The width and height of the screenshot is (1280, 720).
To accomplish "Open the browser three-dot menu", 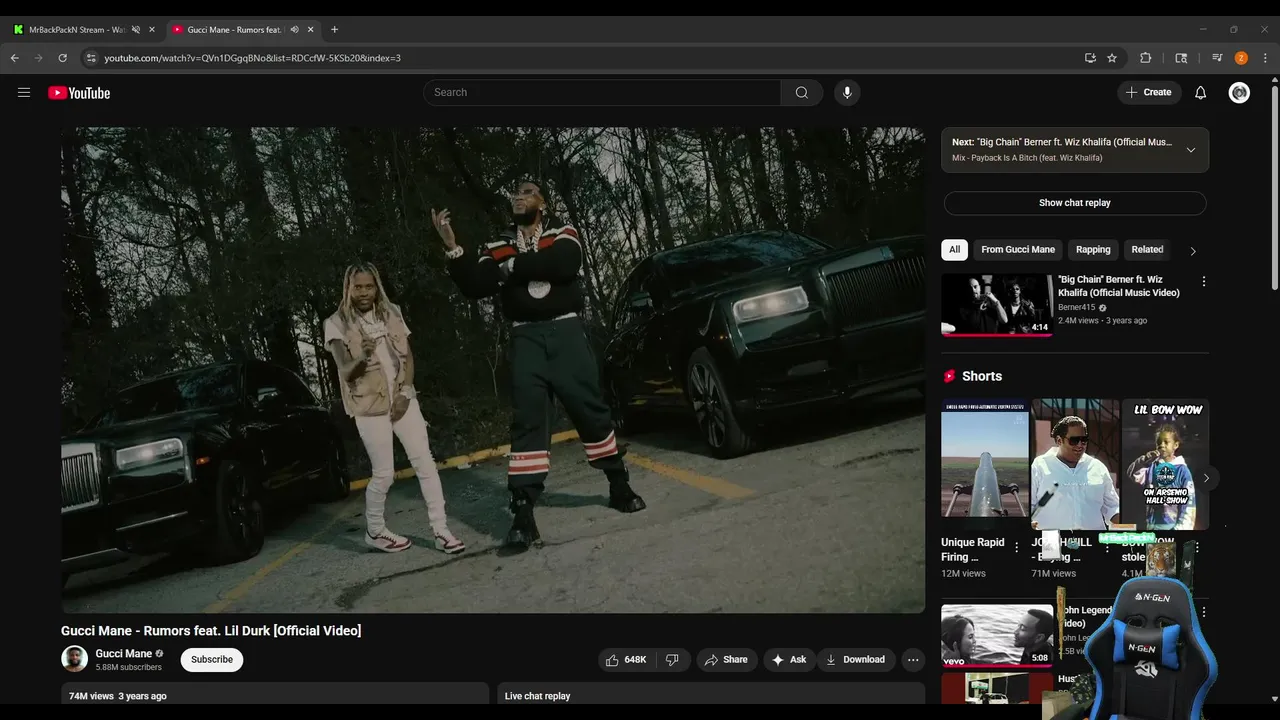I will 1265,58.
